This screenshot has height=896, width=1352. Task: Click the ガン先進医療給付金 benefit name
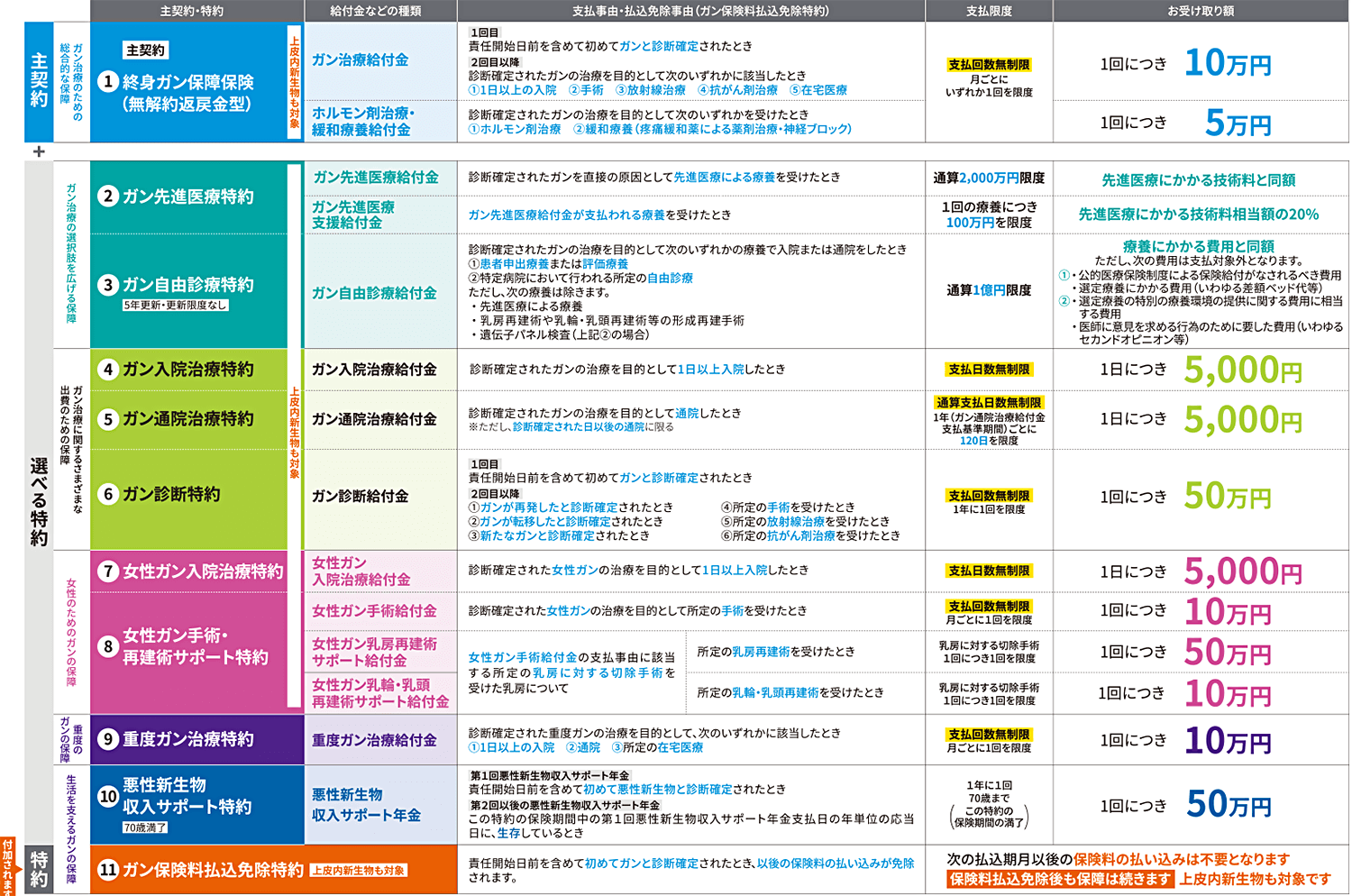[x=376, y=178]
